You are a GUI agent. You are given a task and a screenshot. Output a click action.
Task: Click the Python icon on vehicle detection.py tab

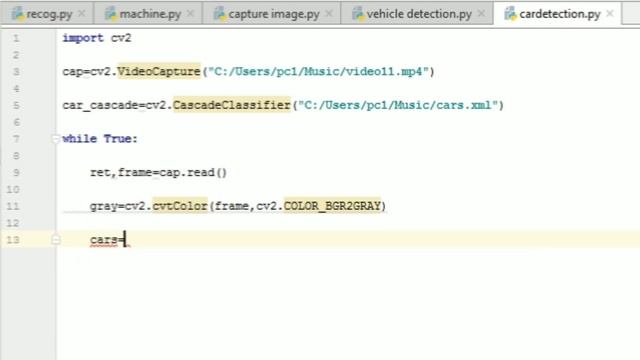358,14
